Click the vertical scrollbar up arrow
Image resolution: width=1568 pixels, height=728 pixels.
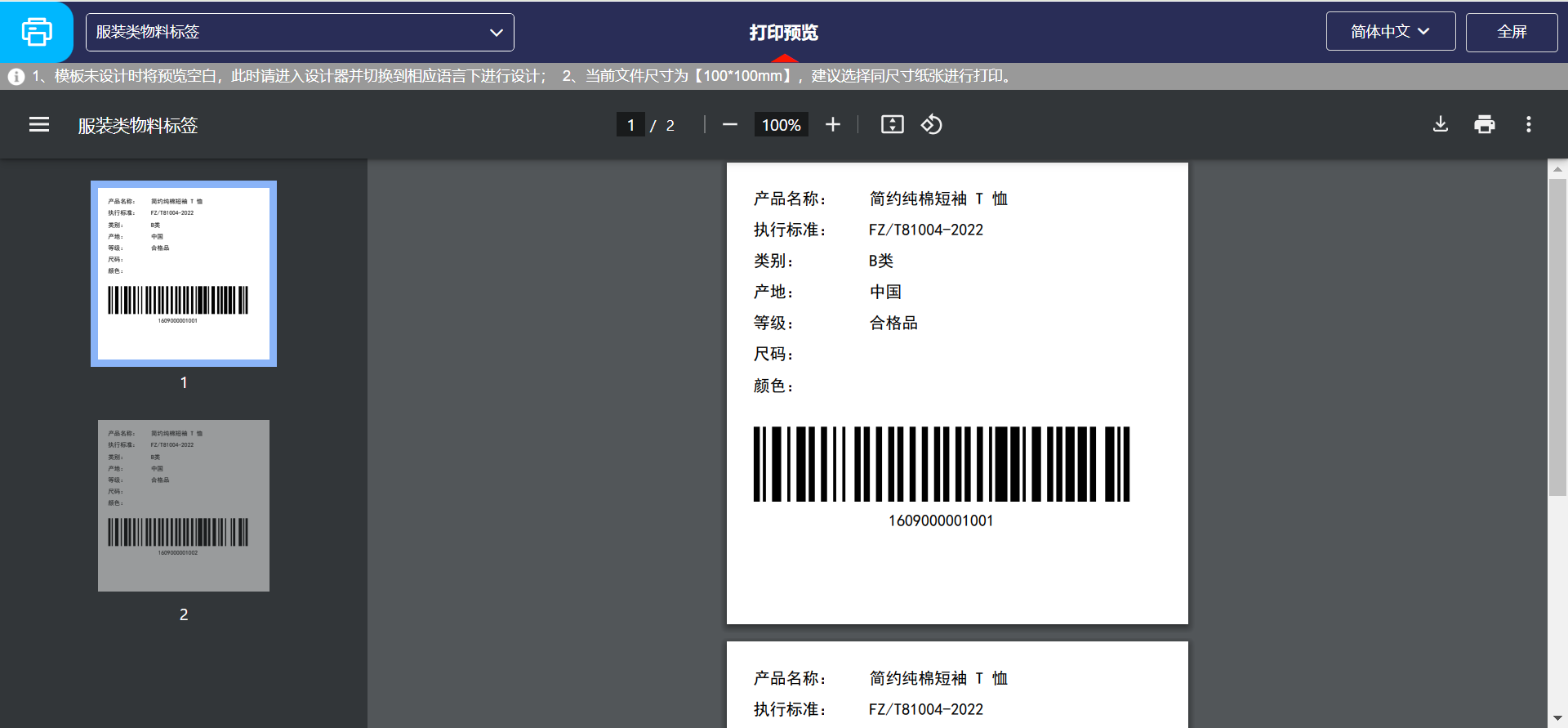(1557, 169)
